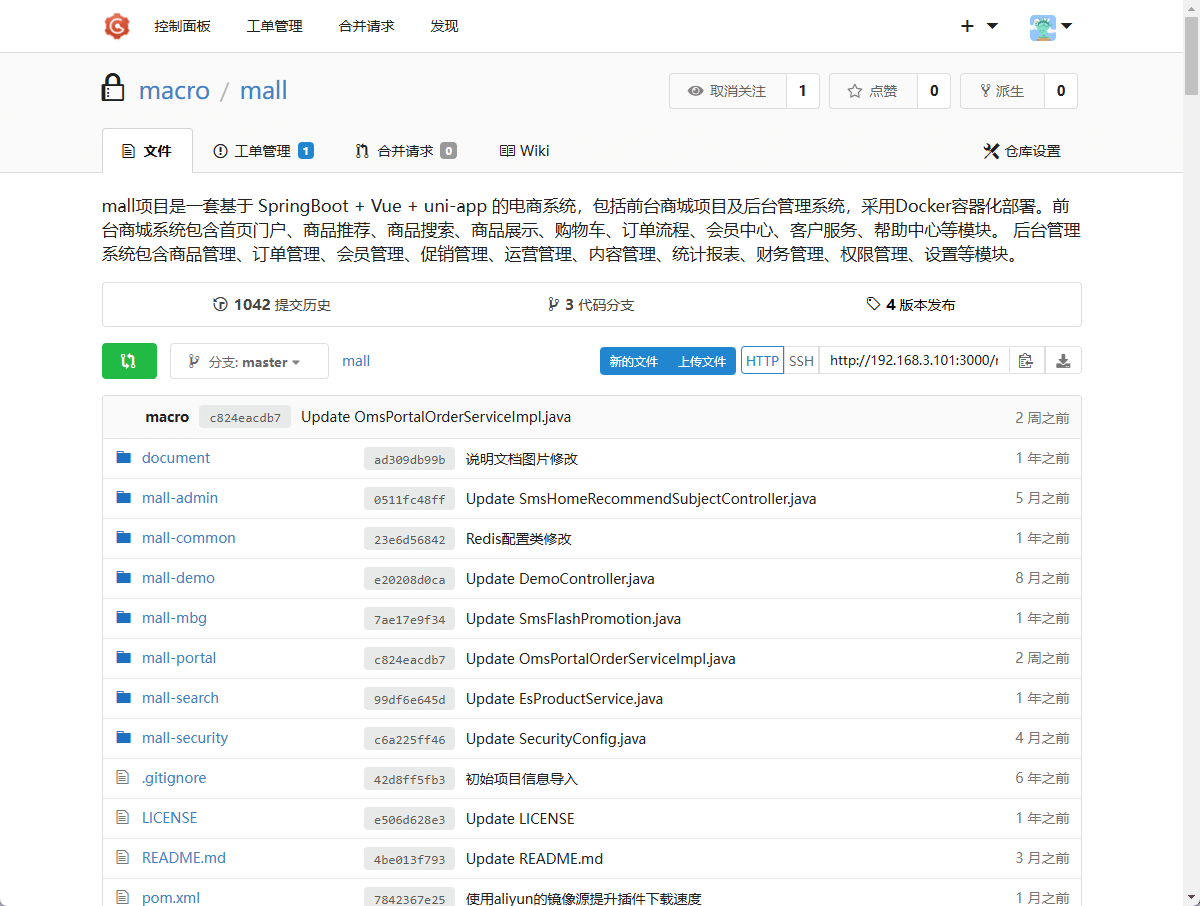
Task: Click the Gitea logo icon
Action: tap(117, 26)
